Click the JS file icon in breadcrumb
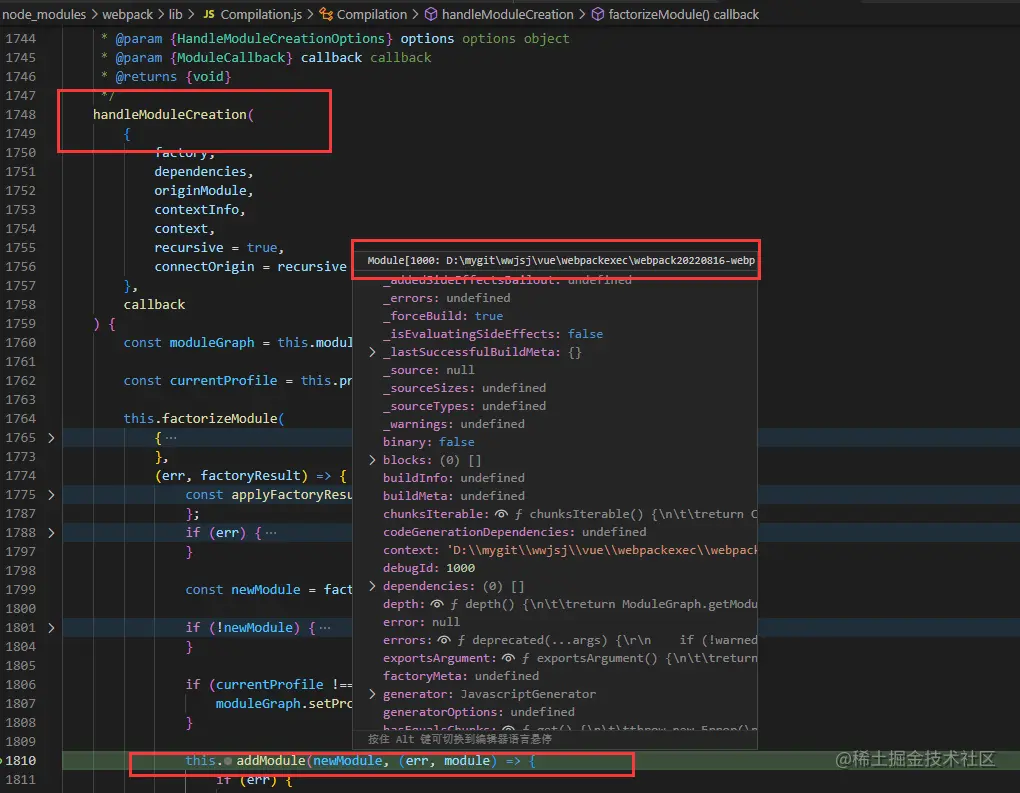The image size is (1020, 793). tap(209, 14)
